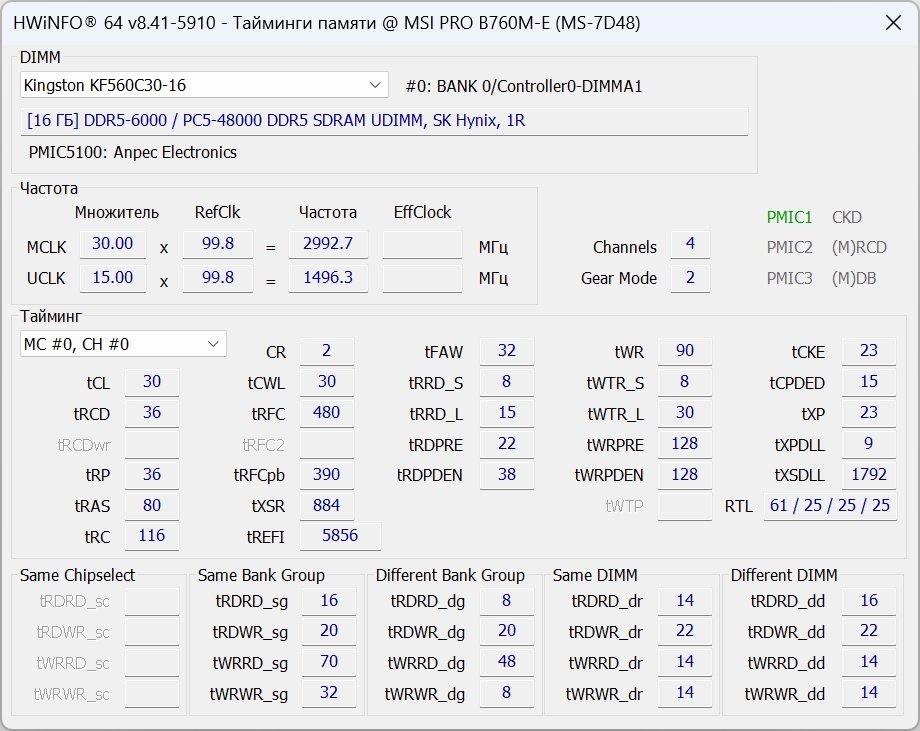Select the tWRRD_dg value 48
This screenshot has width=920, height=731.
click(506, 662)
